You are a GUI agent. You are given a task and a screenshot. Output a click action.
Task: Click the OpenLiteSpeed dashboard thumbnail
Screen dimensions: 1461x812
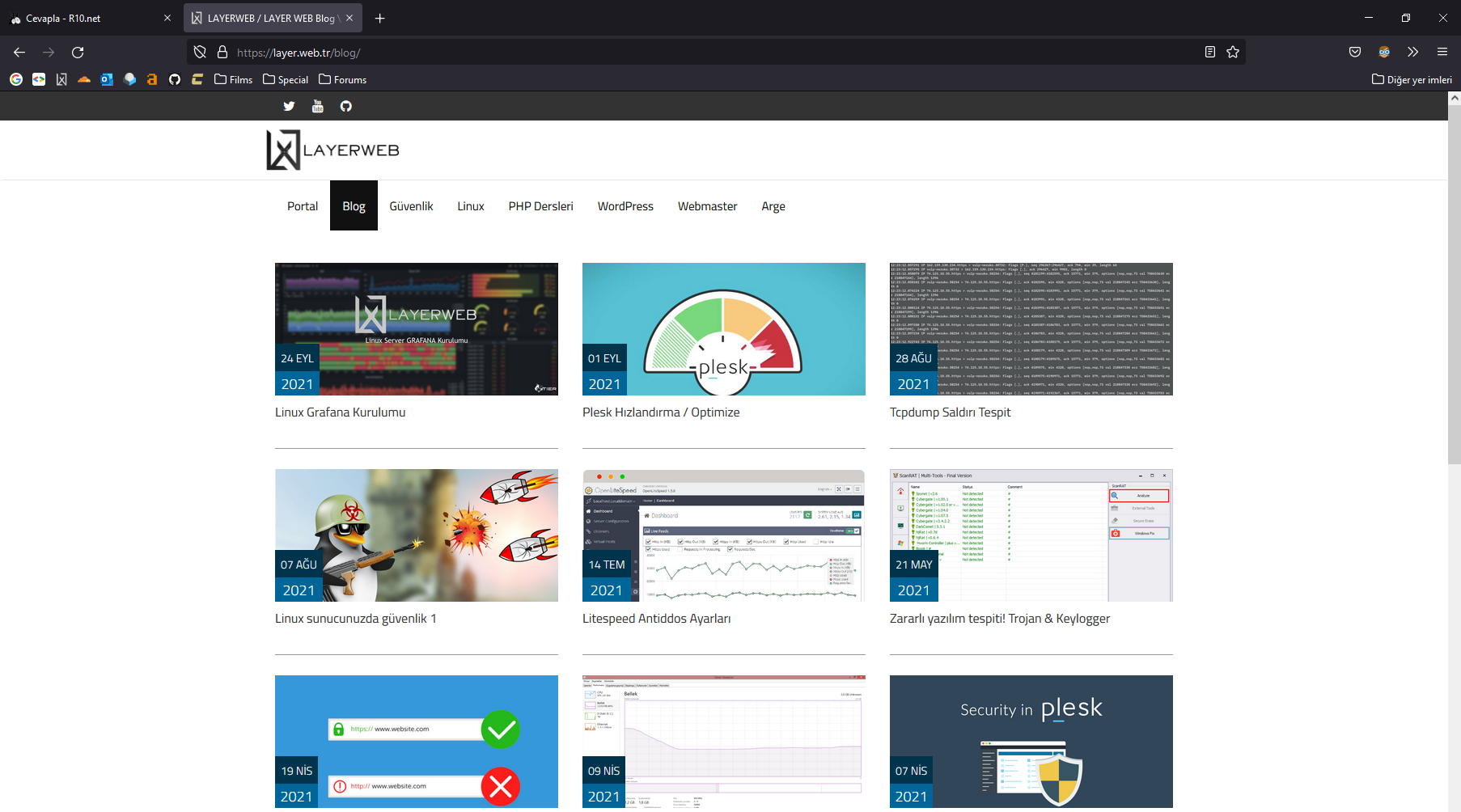(x=724, y=535)
